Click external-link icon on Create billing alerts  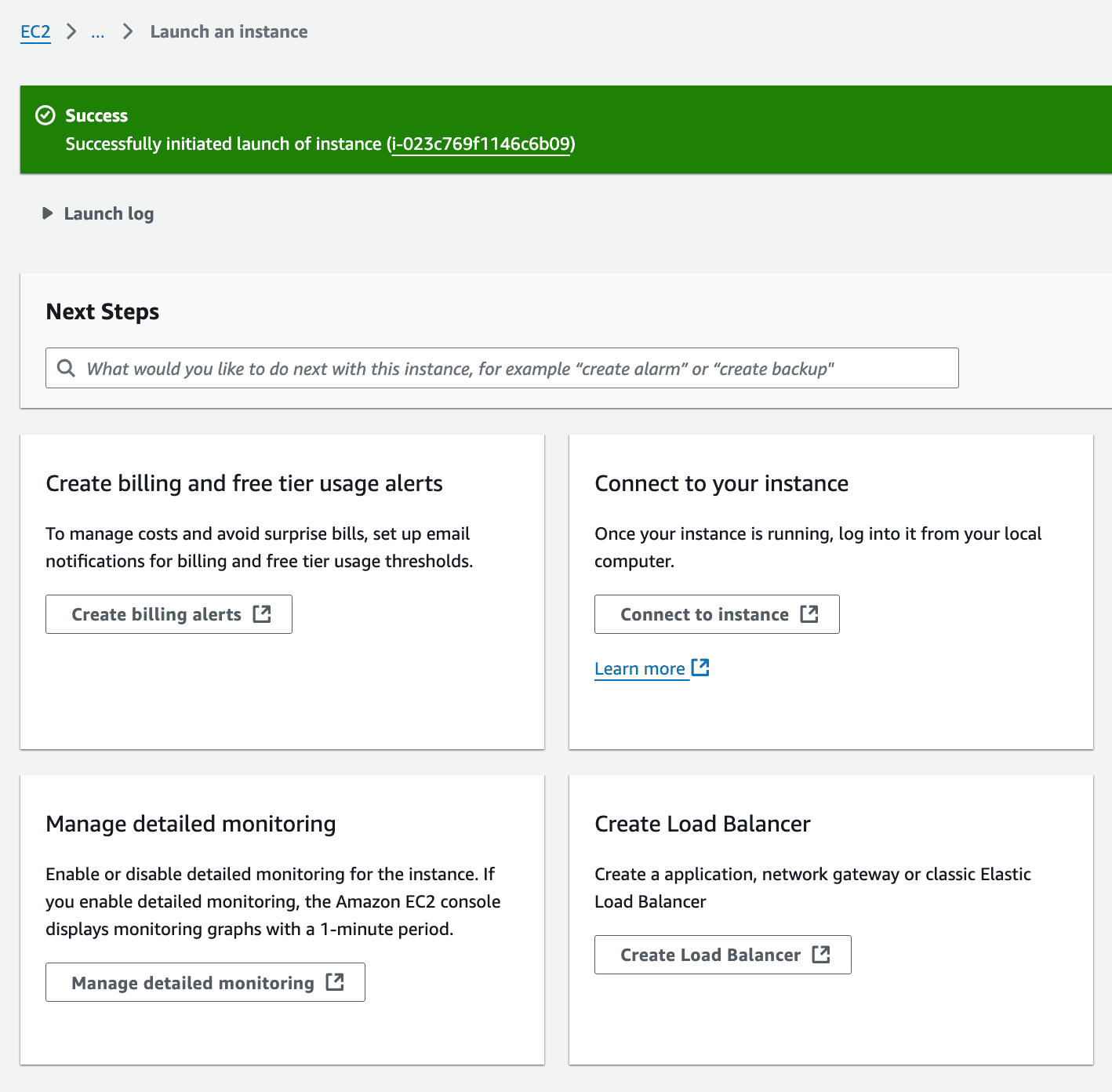coord(262,613)
